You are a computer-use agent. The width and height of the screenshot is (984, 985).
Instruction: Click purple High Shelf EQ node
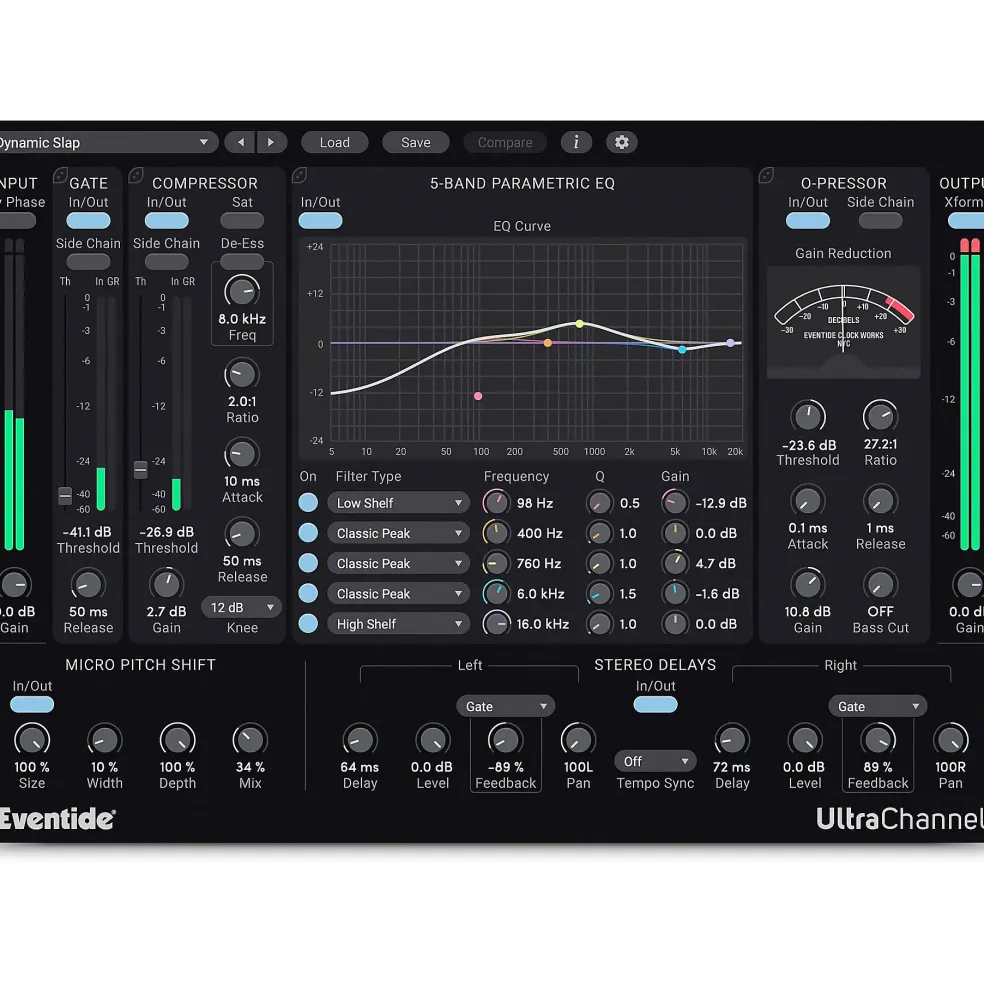tap(730, 343)
